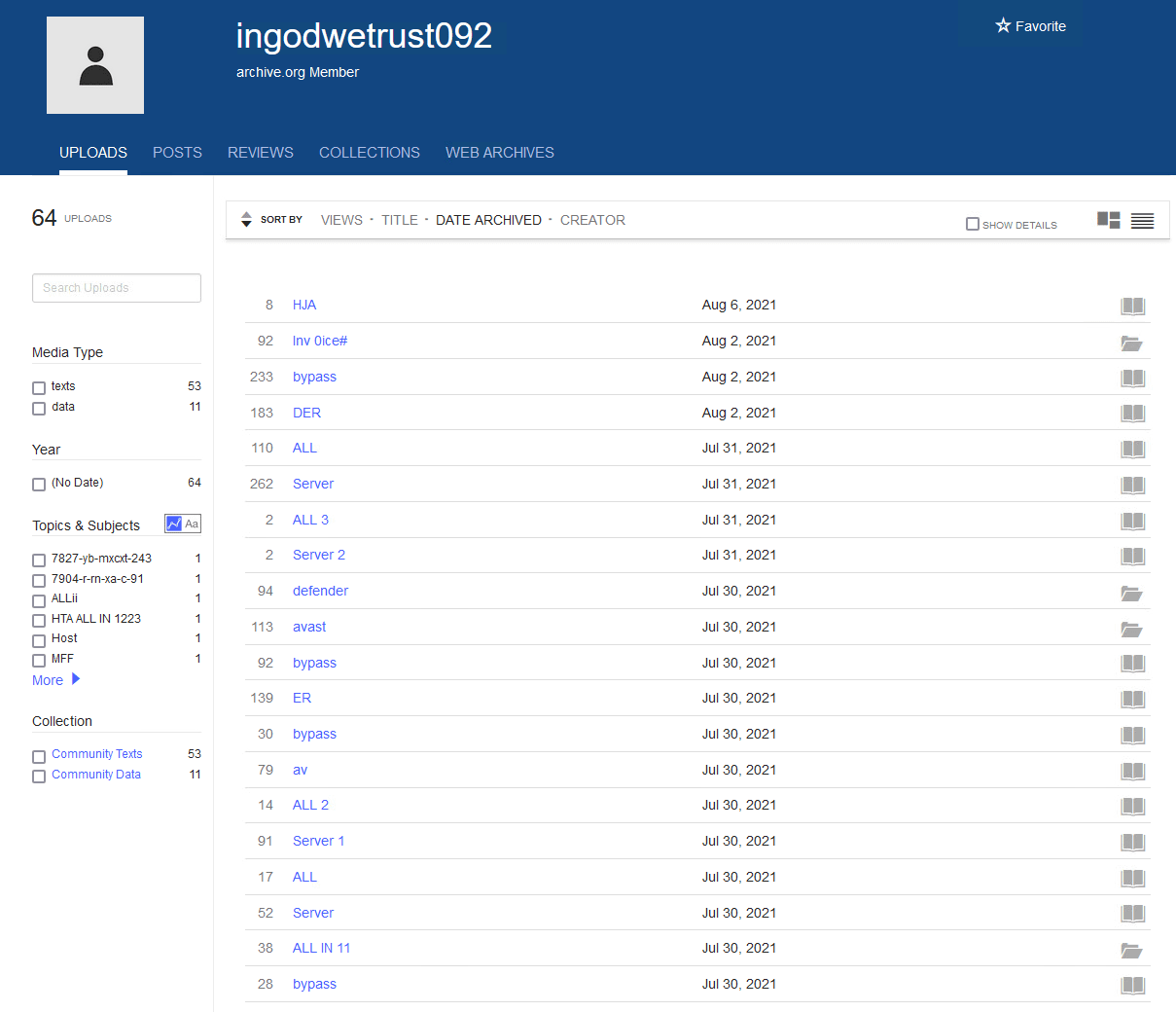The height and width of the screenshot is (1012, 1176).
Task: Enable the Show Details checkbox
Action: click(972, 224)
